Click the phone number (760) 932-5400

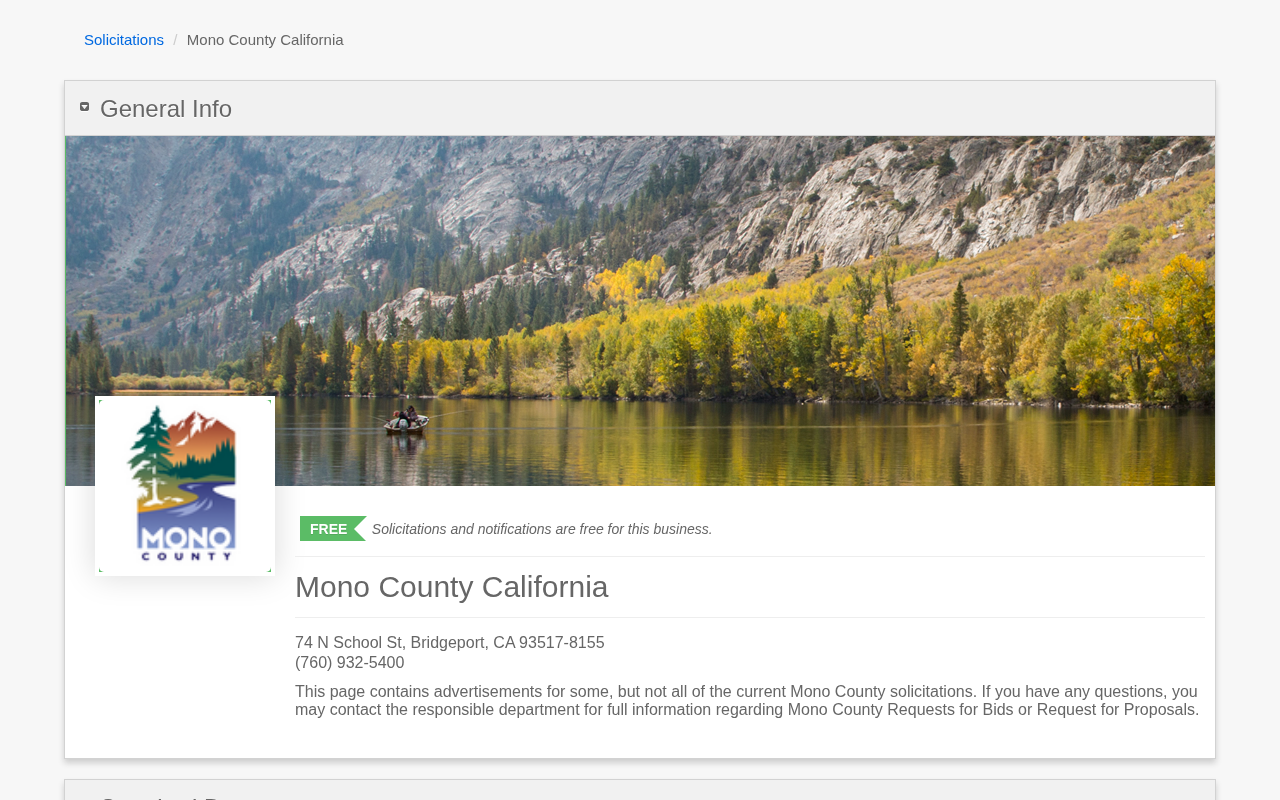(x=350, y=663)
